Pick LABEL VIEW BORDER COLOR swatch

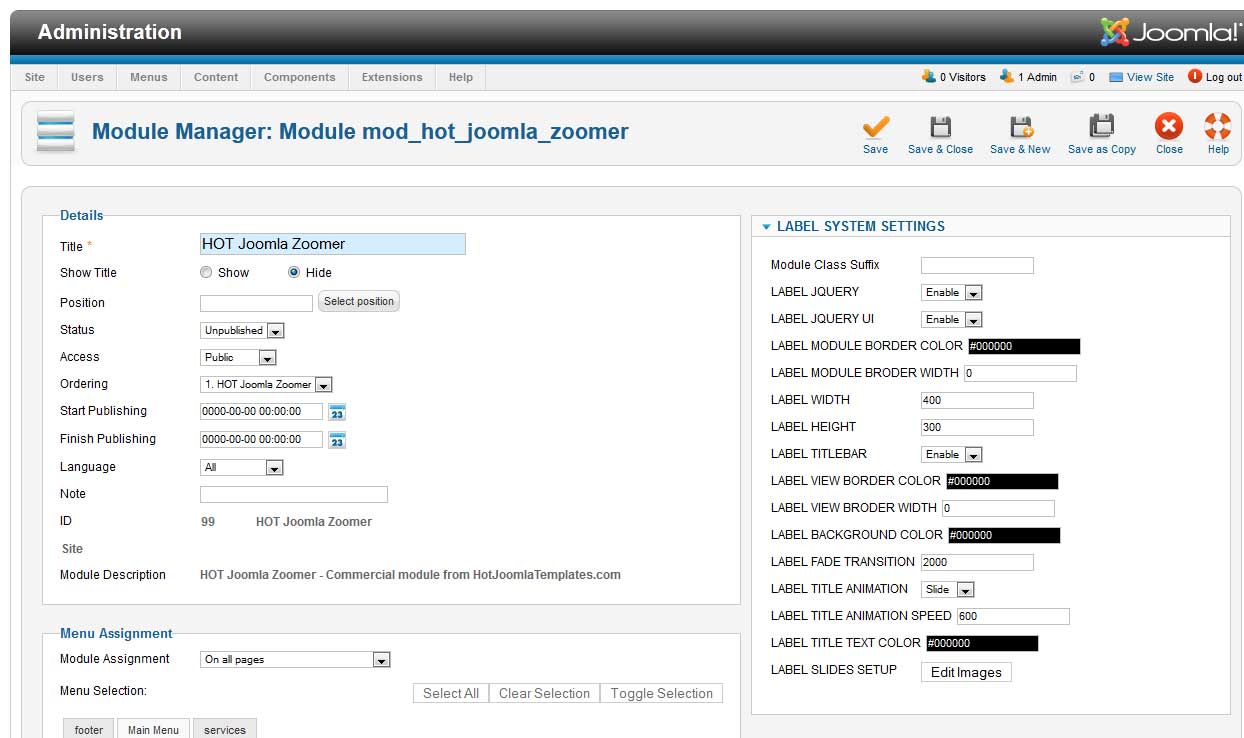(x=1002, y=481)
